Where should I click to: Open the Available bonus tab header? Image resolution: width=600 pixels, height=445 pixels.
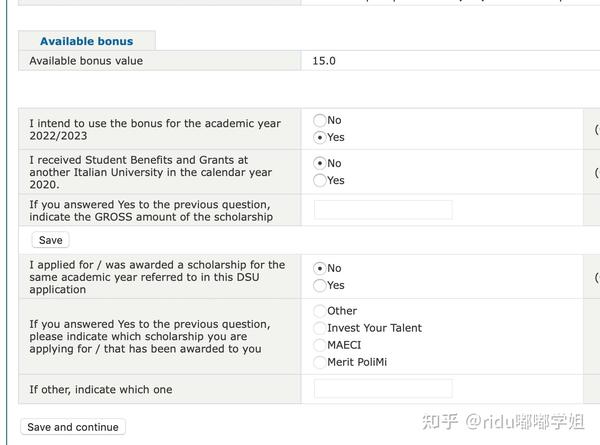click(x=87, y=41)
